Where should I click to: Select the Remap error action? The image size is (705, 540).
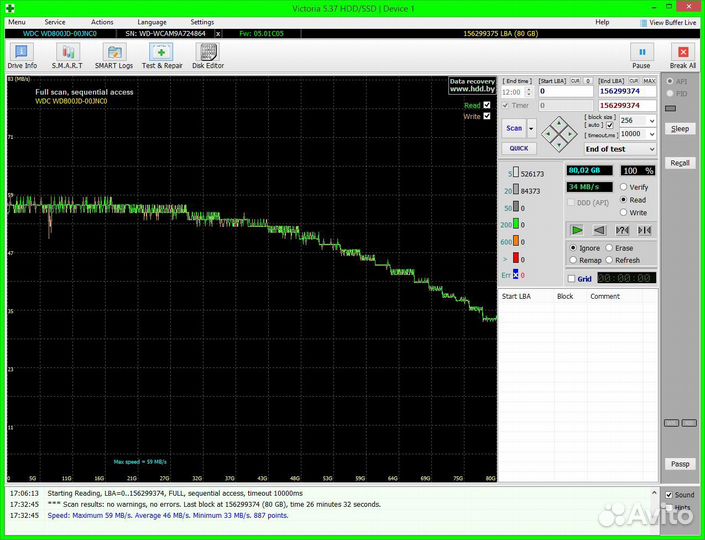[x=572, y=260]
